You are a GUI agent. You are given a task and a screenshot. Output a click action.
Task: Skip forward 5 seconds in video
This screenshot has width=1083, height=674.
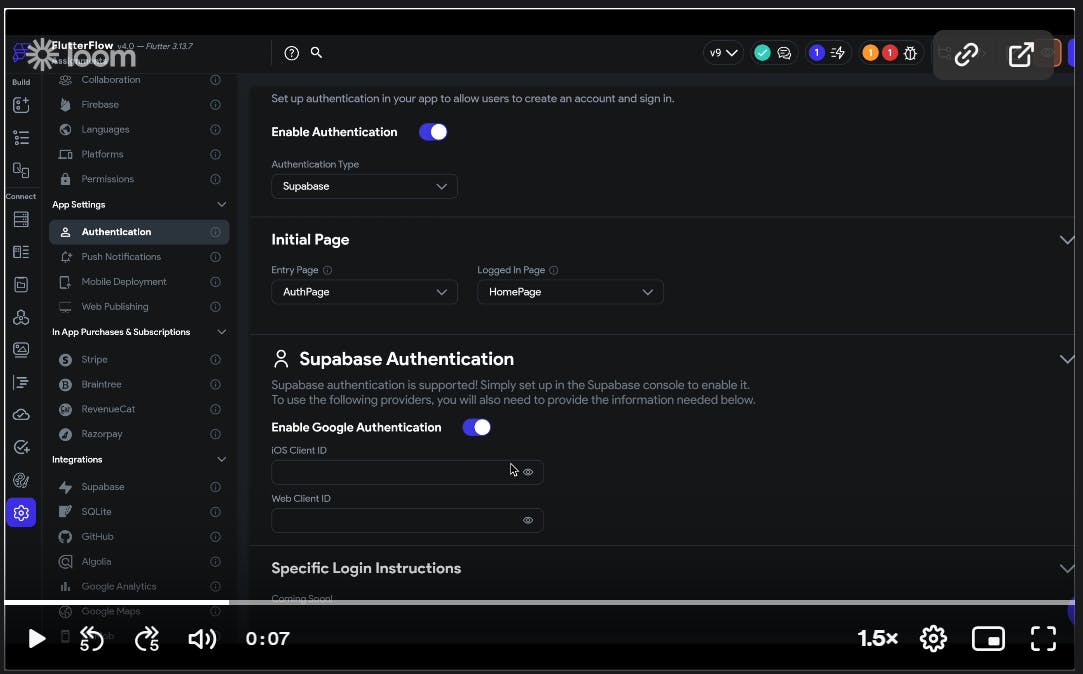[x=146, y=639]
